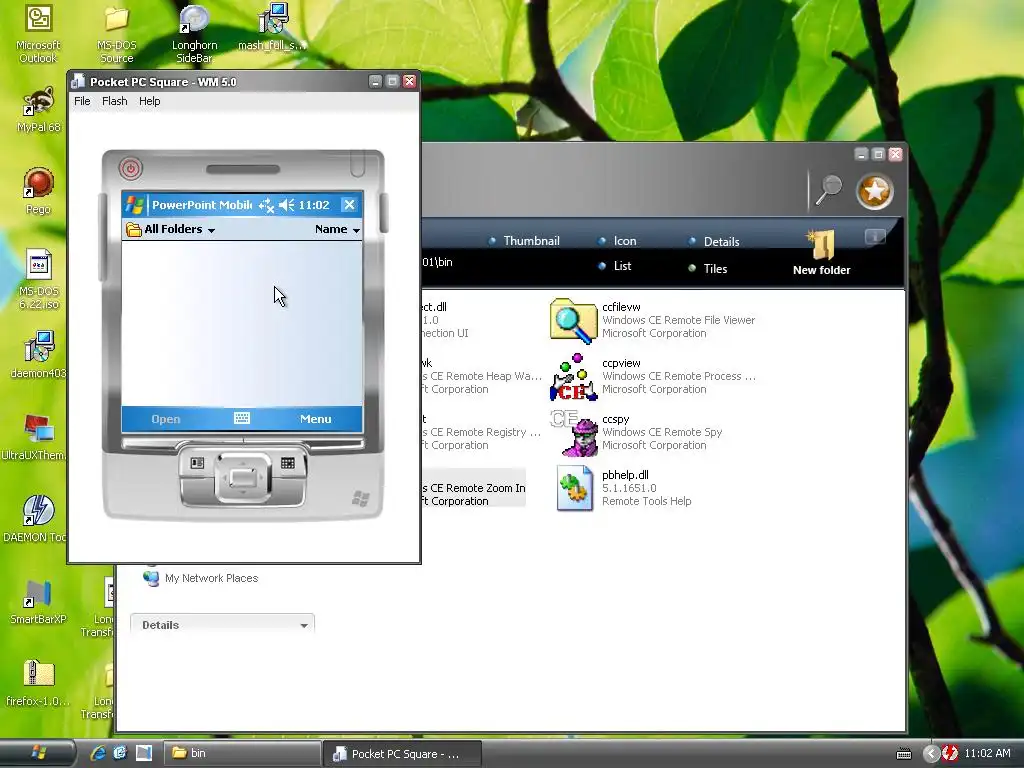Screen dimensions: 1024x768
Task: Open the Pego desktop shortcut
Action: pyautogui.click(x=39, y=190)
